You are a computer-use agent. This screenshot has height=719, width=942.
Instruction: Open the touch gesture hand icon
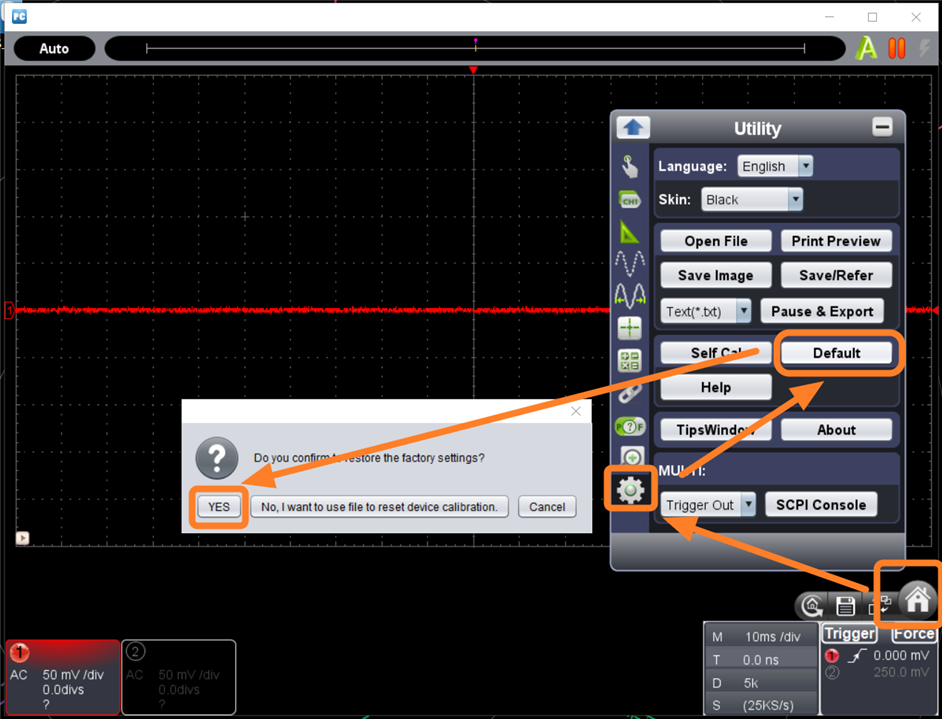629,166
